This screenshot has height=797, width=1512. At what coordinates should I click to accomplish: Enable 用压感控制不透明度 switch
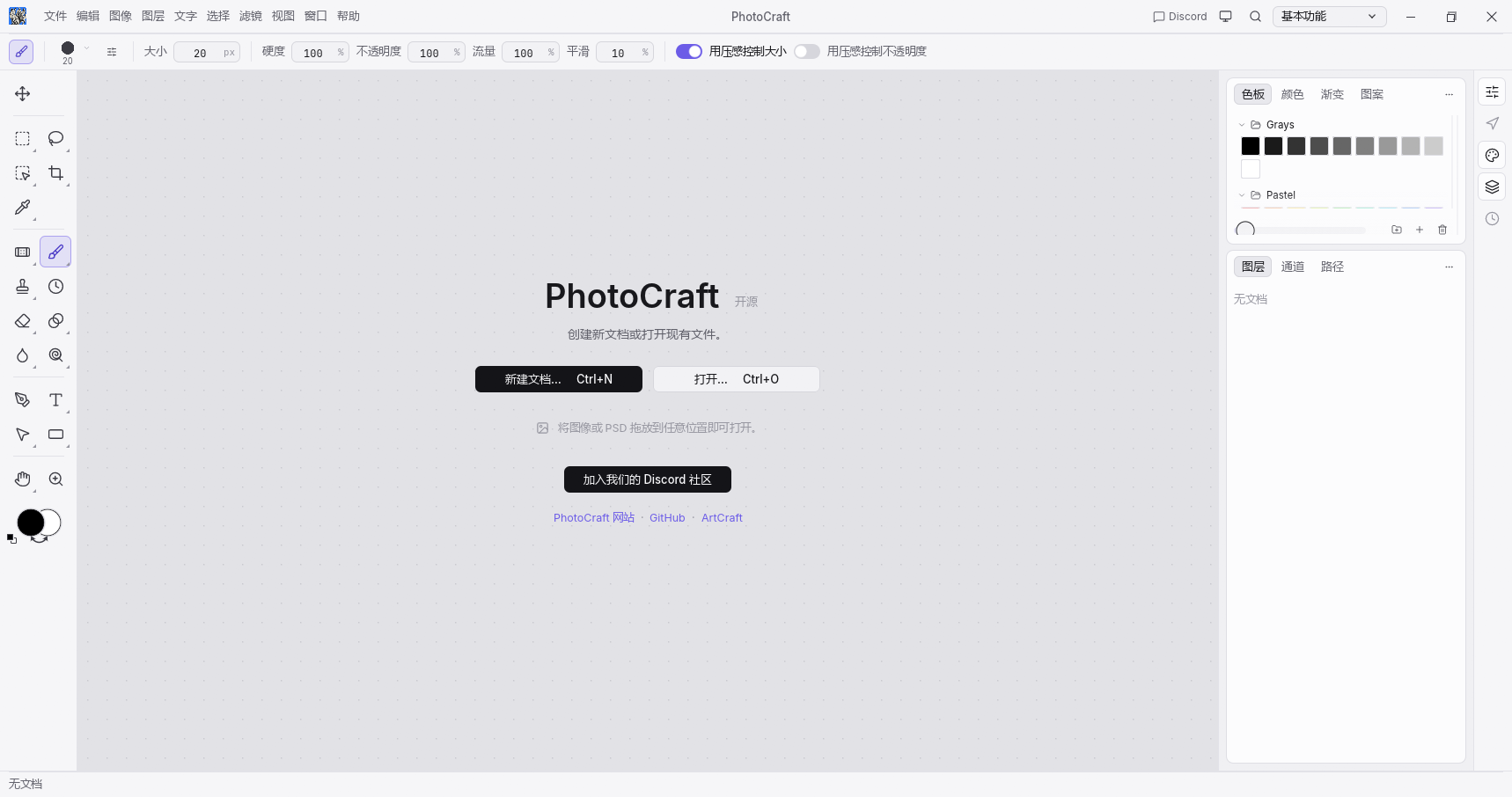click(807, 52)
